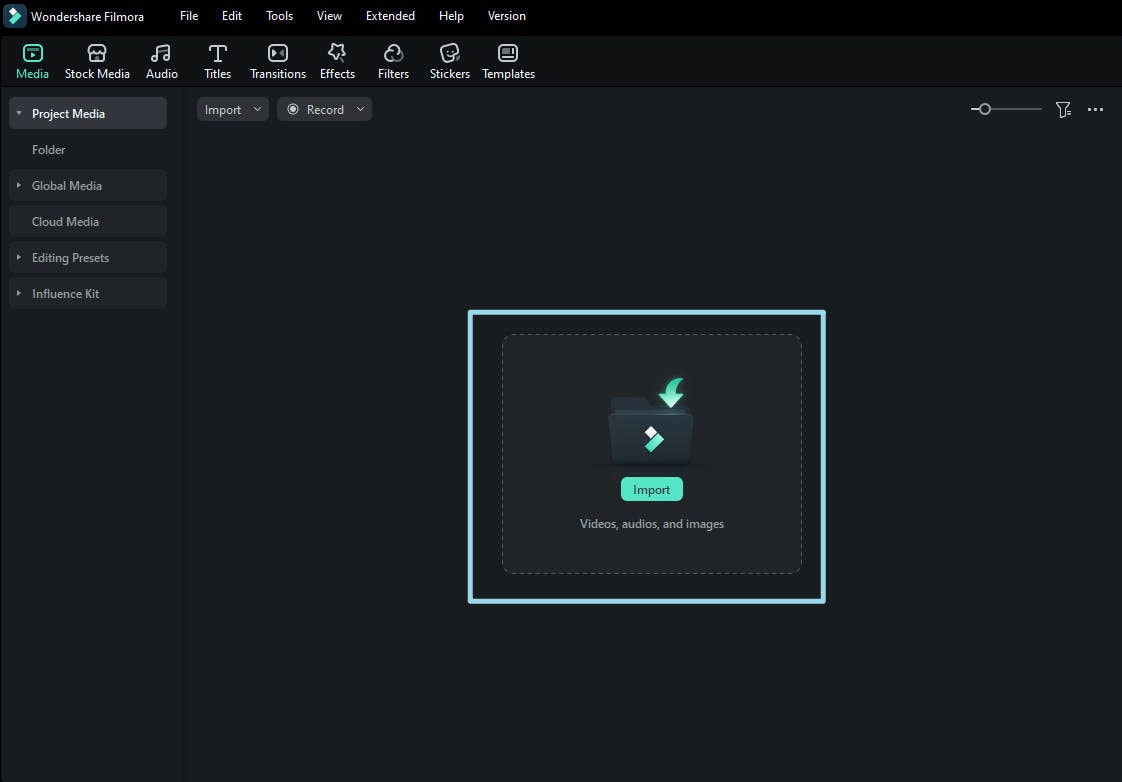The height and width of the screenshot is (782, 1122).
Task: Open the Audio panel
Action: 162,61
